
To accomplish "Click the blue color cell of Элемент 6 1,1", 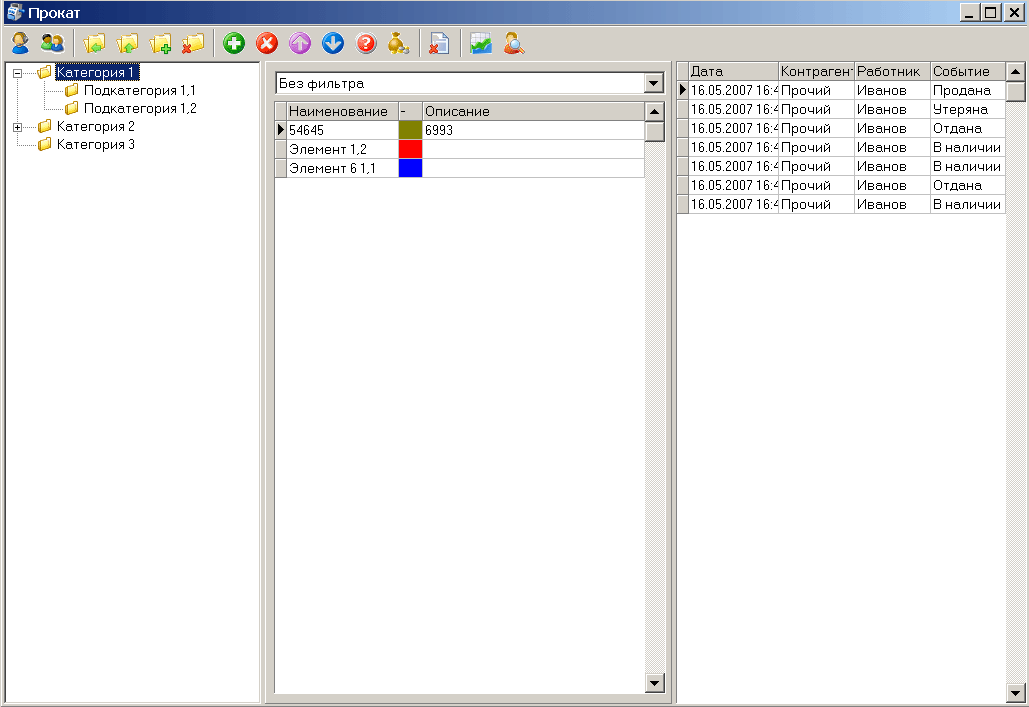I will click(x=410, y=168).
